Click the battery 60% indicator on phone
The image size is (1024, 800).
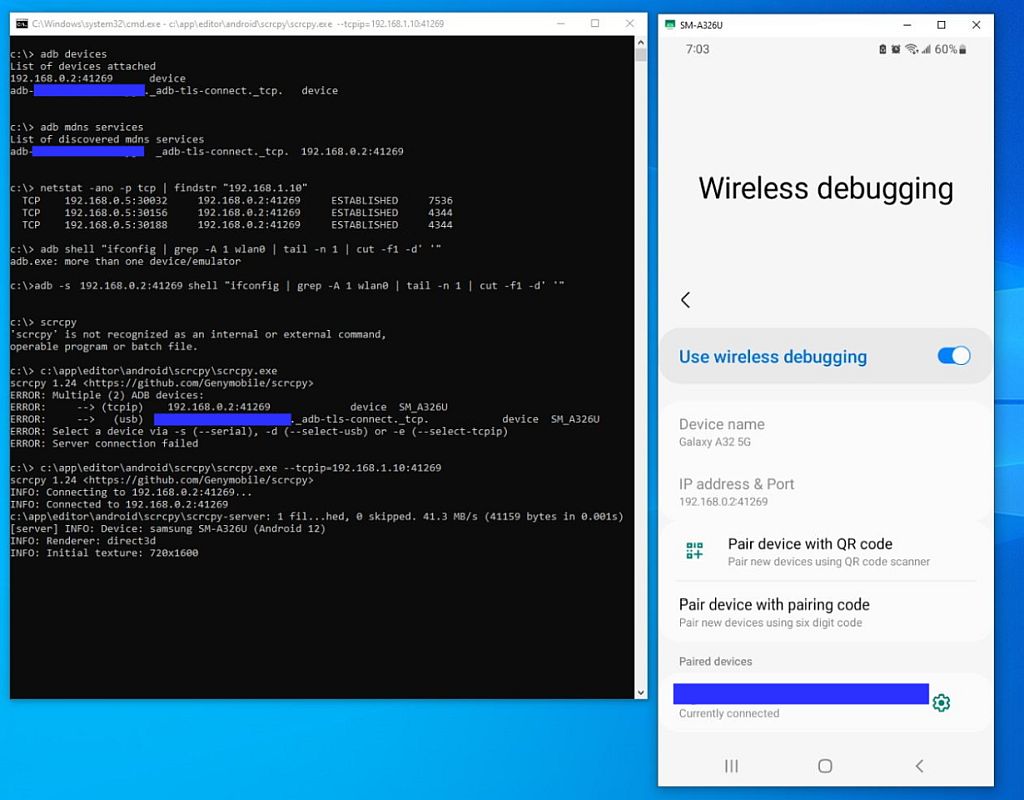(951, 49)
